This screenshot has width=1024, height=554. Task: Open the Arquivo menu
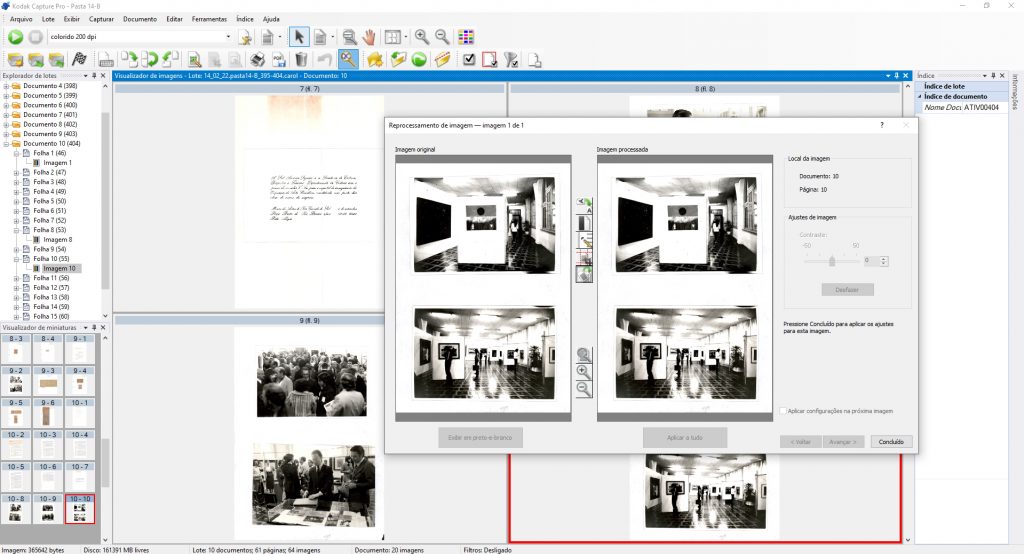pyautogui.click(x=21, y=19)
